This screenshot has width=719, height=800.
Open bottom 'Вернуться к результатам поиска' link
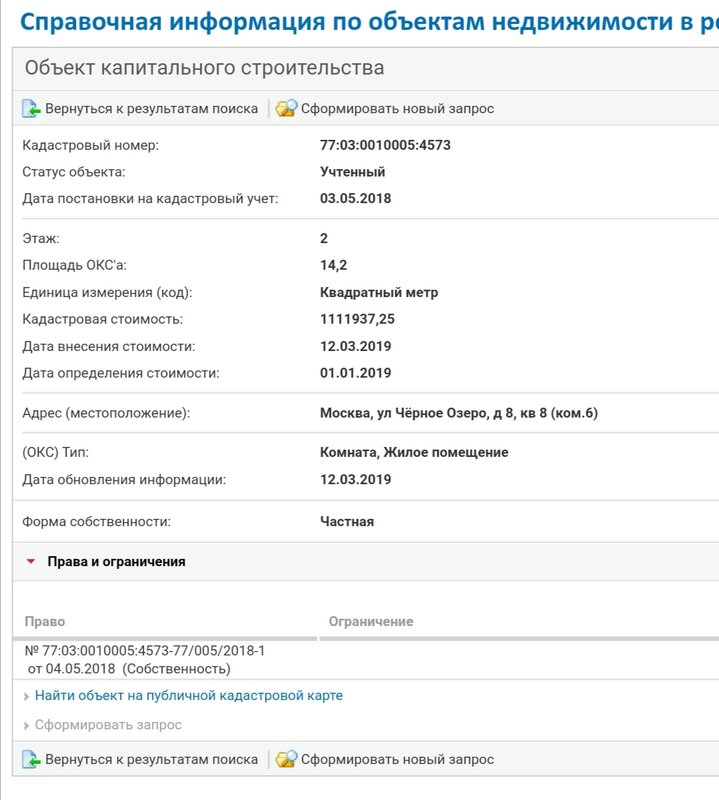coord(152,759)
